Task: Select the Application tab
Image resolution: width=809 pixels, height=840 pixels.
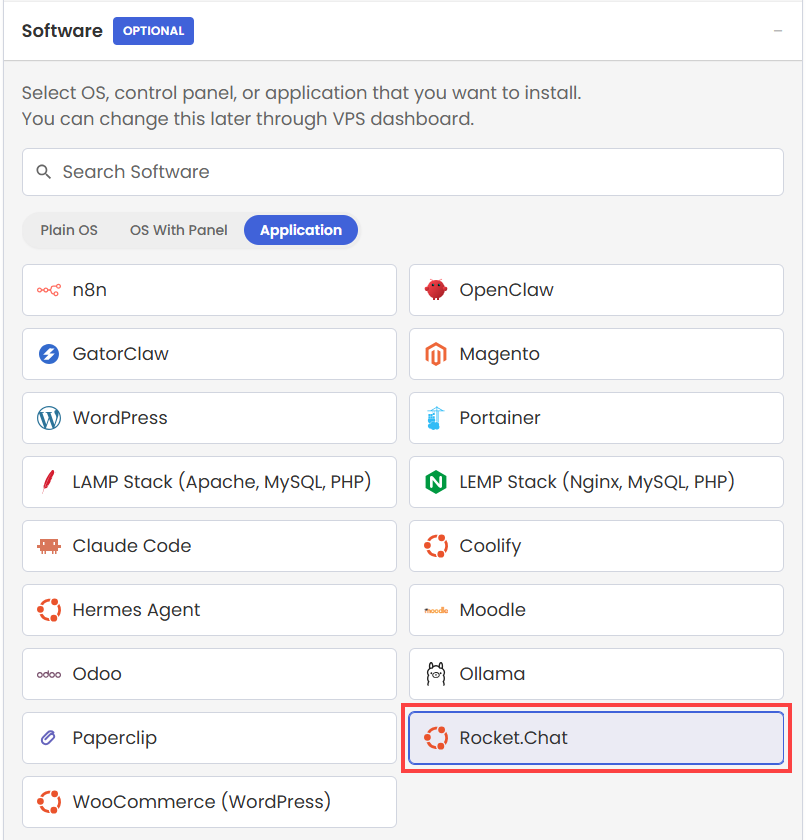Action: (301, 230)
